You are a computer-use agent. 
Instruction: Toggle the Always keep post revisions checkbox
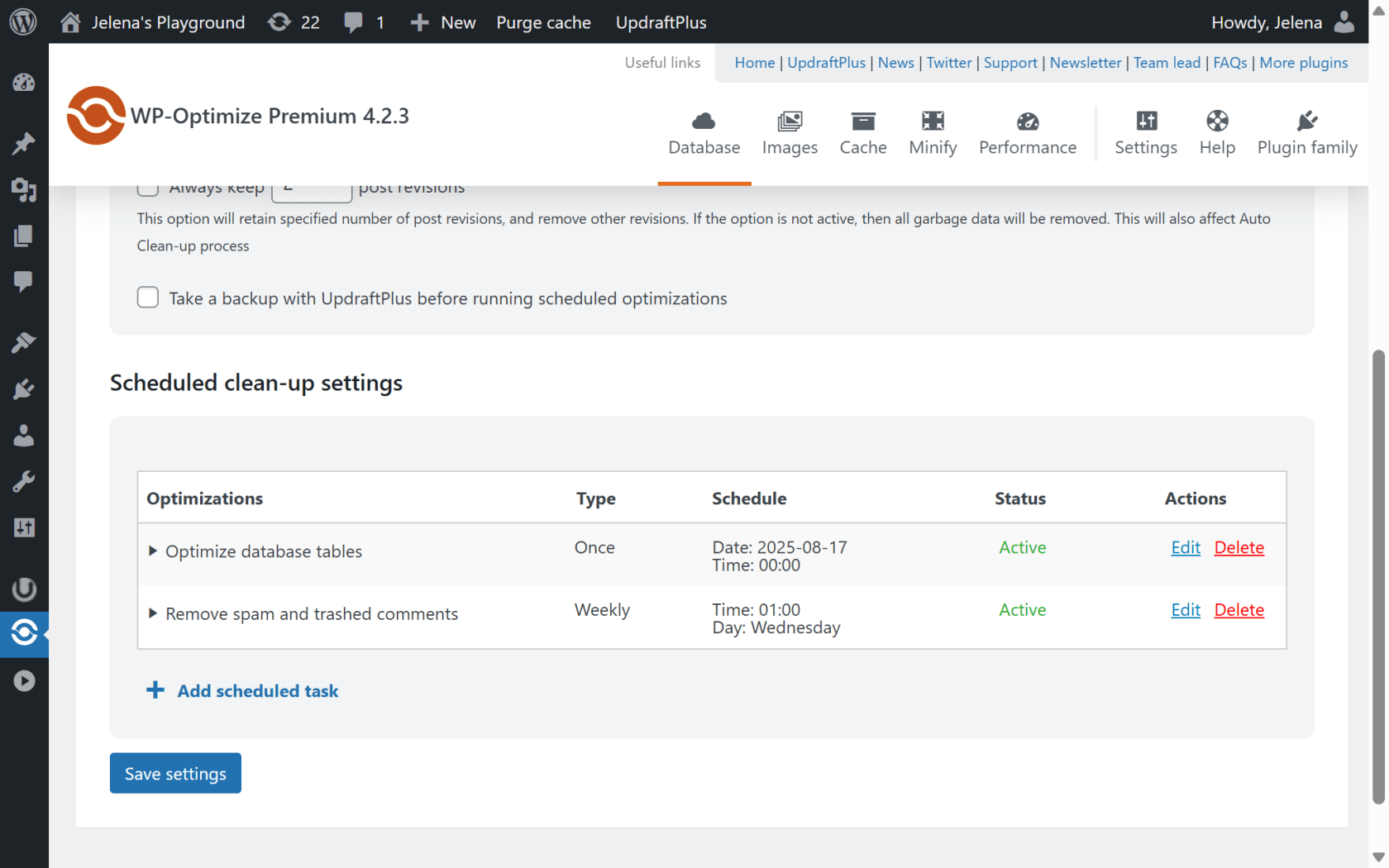coord(148,189)
